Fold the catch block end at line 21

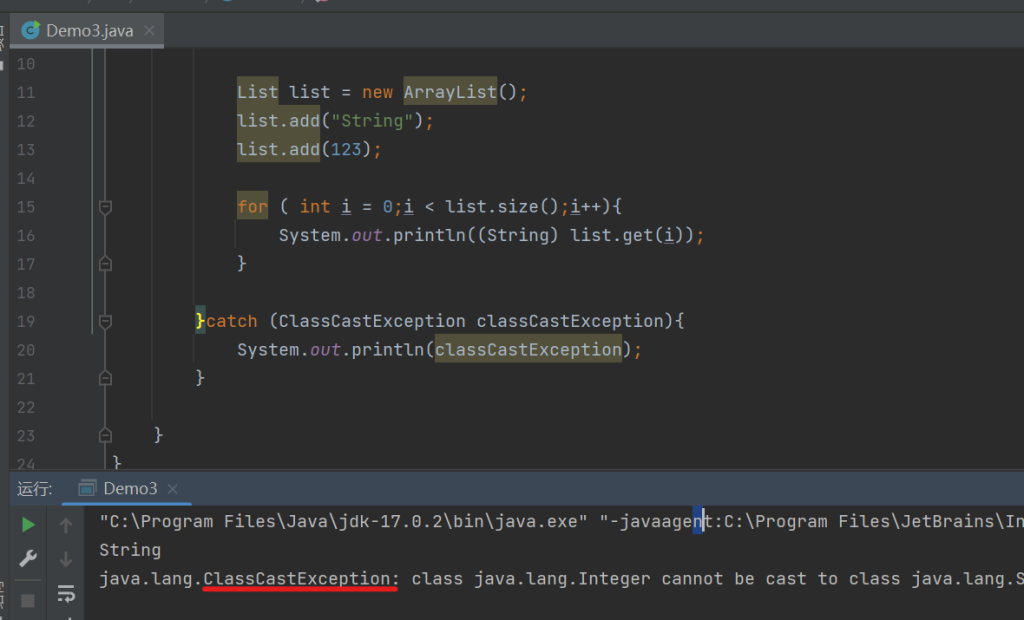[105, 378]
